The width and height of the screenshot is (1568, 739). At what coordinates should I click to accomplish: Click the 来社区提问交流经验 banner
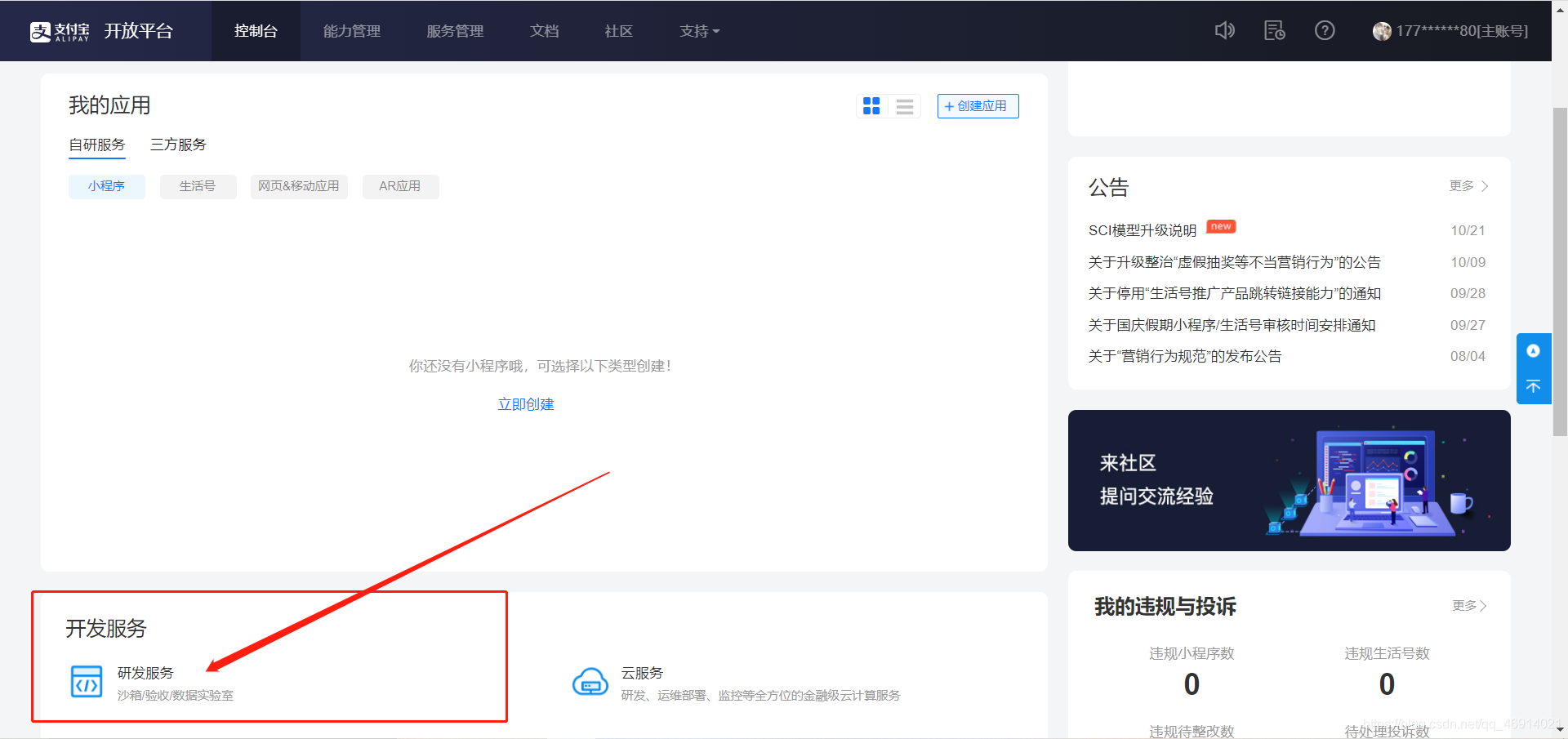click(1289, 480)
